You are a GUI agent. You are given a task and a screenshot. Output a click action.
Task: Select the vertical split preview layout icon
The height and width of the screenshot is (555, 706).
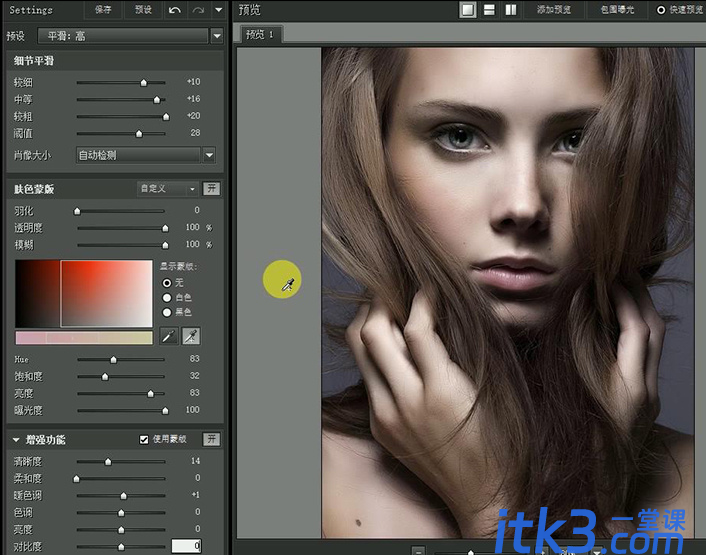(511, 10)
